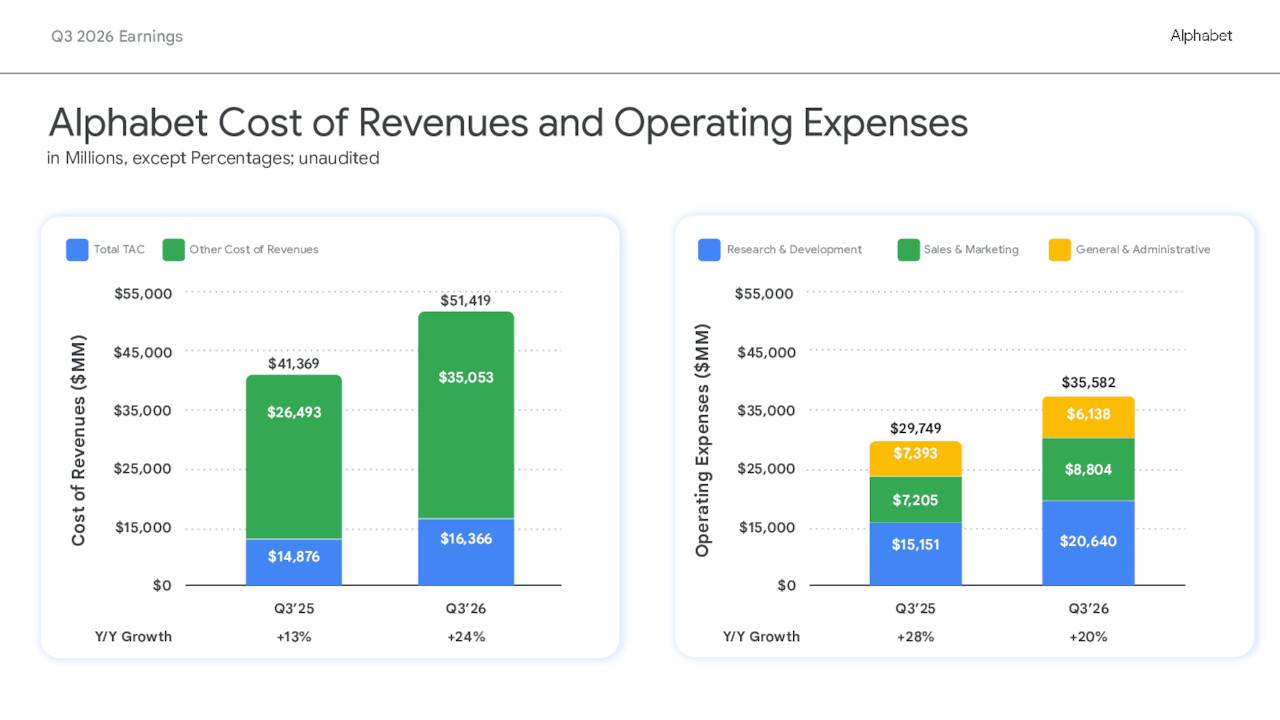Click the subtitle 'in Millions, except Percentages; unaudited'
This screenshot has width=1280, height=720.
click(213, 158)
